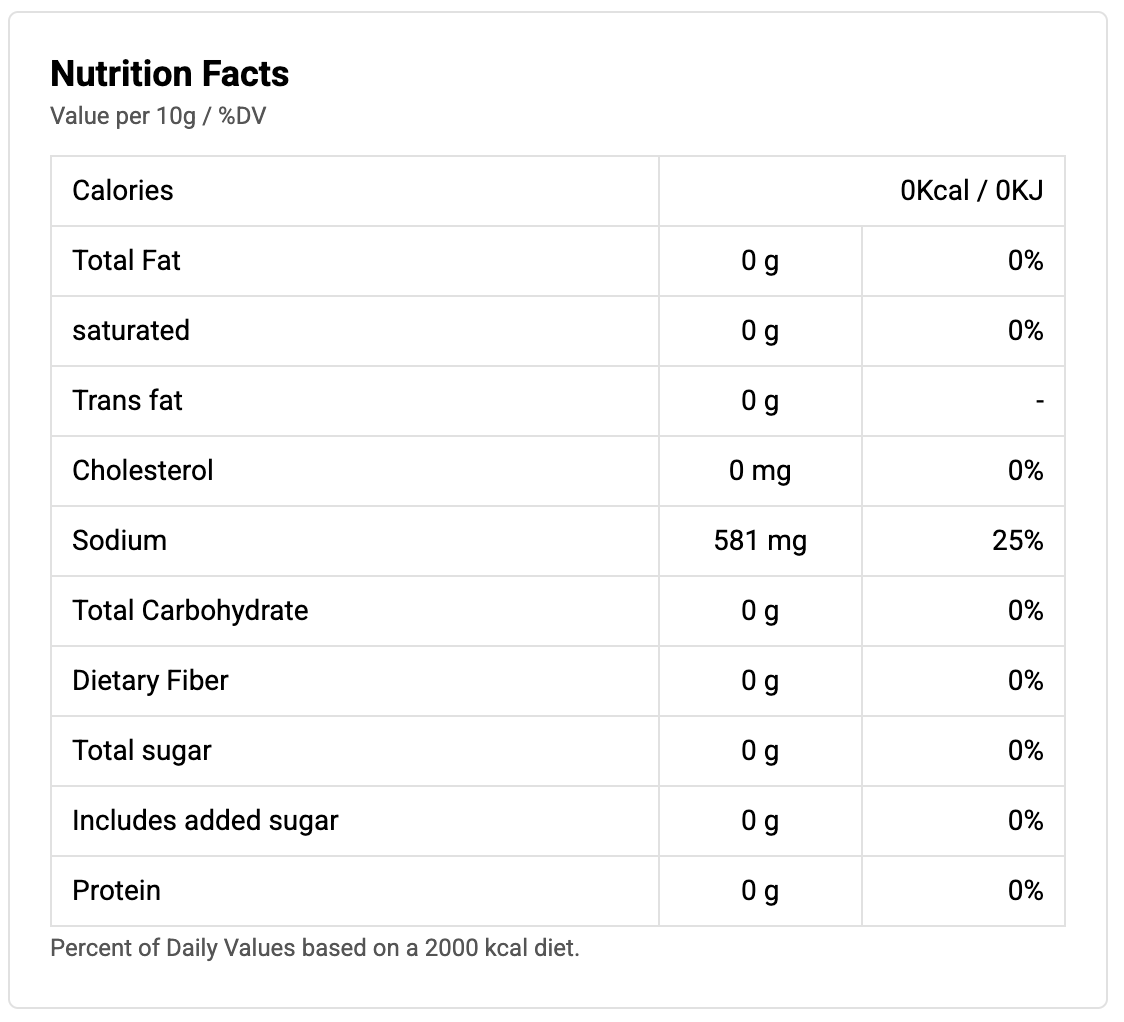Image resolution: width=1124 pixels, height=1022 pixels.
Task: Click the 'Value per 10g / %DV' subtitle
Action: pos(158,116)
